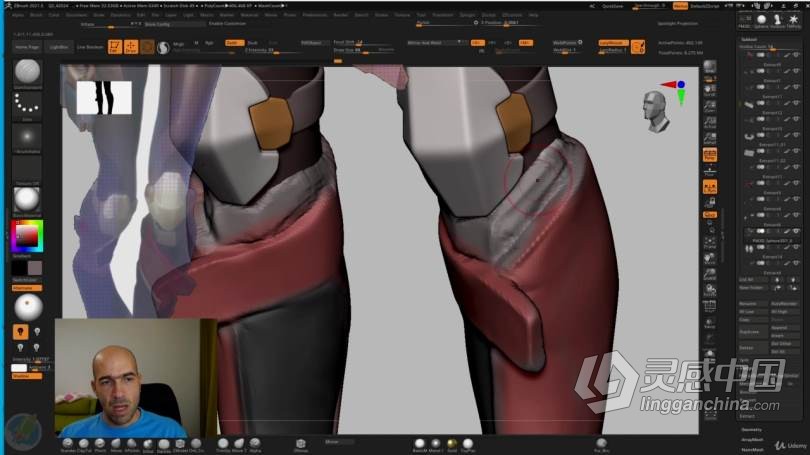Click the leg silhouette reference thumbnail
Viewport: 810px width, 455px height.
104,97
